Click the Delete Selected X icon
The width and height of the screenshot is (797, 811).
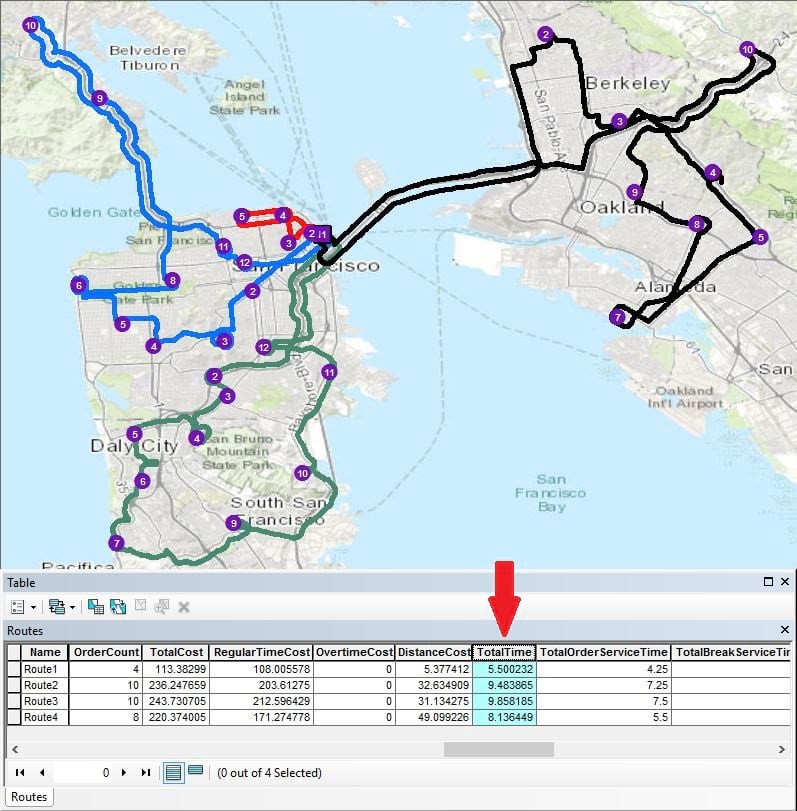click(x=184, y=607)
